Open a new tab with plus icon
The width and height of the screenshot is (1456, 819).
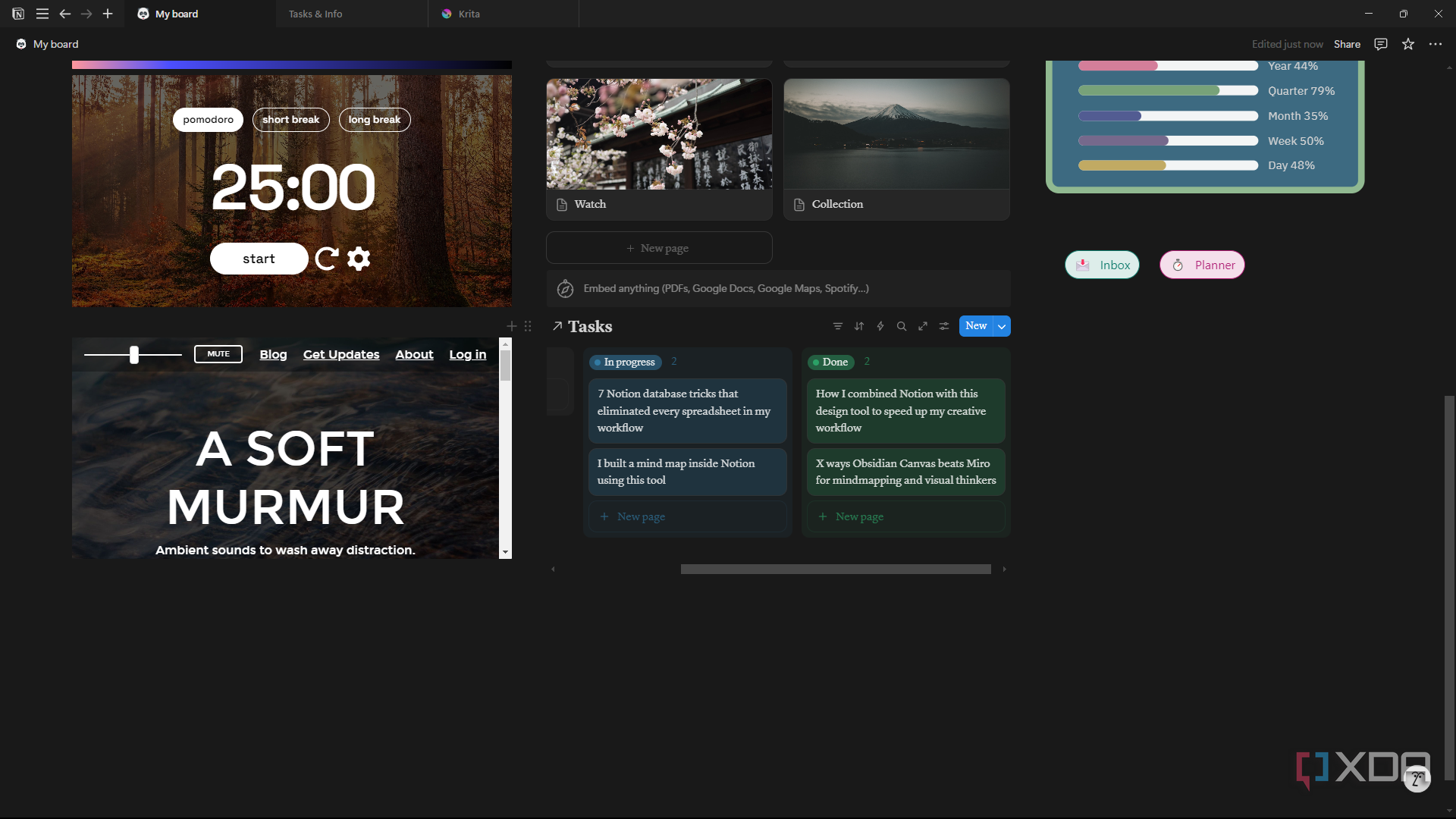click(108, 14)
